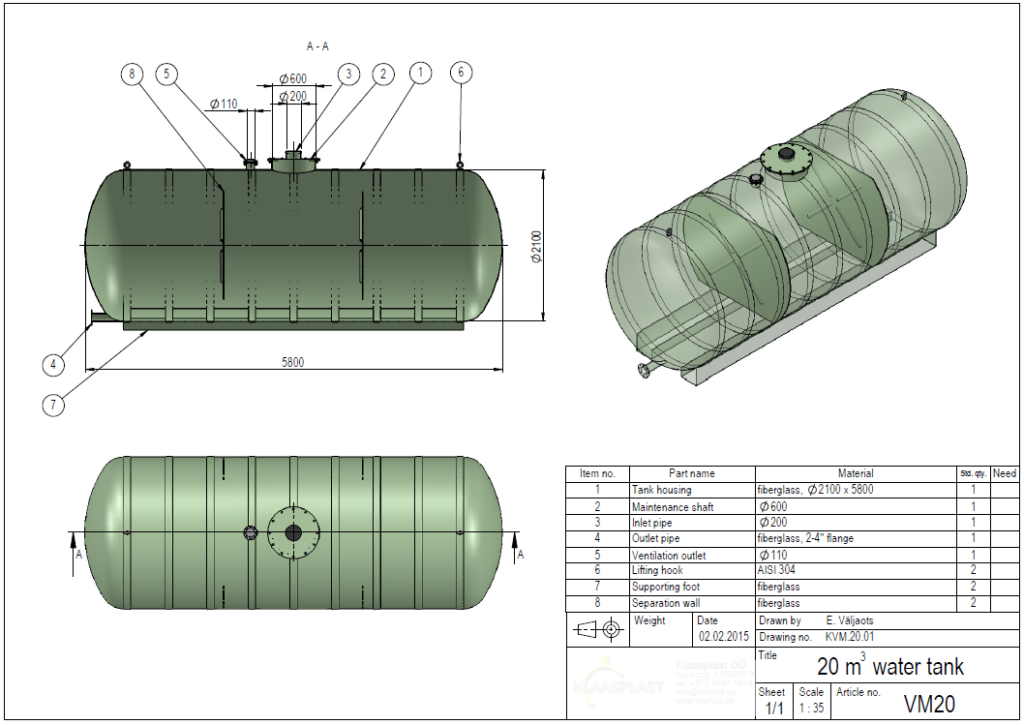The height and width of the screenshot is (725, 1024).
Task: Select balloon 4 near outlet pipe
Action: [55, 365]
